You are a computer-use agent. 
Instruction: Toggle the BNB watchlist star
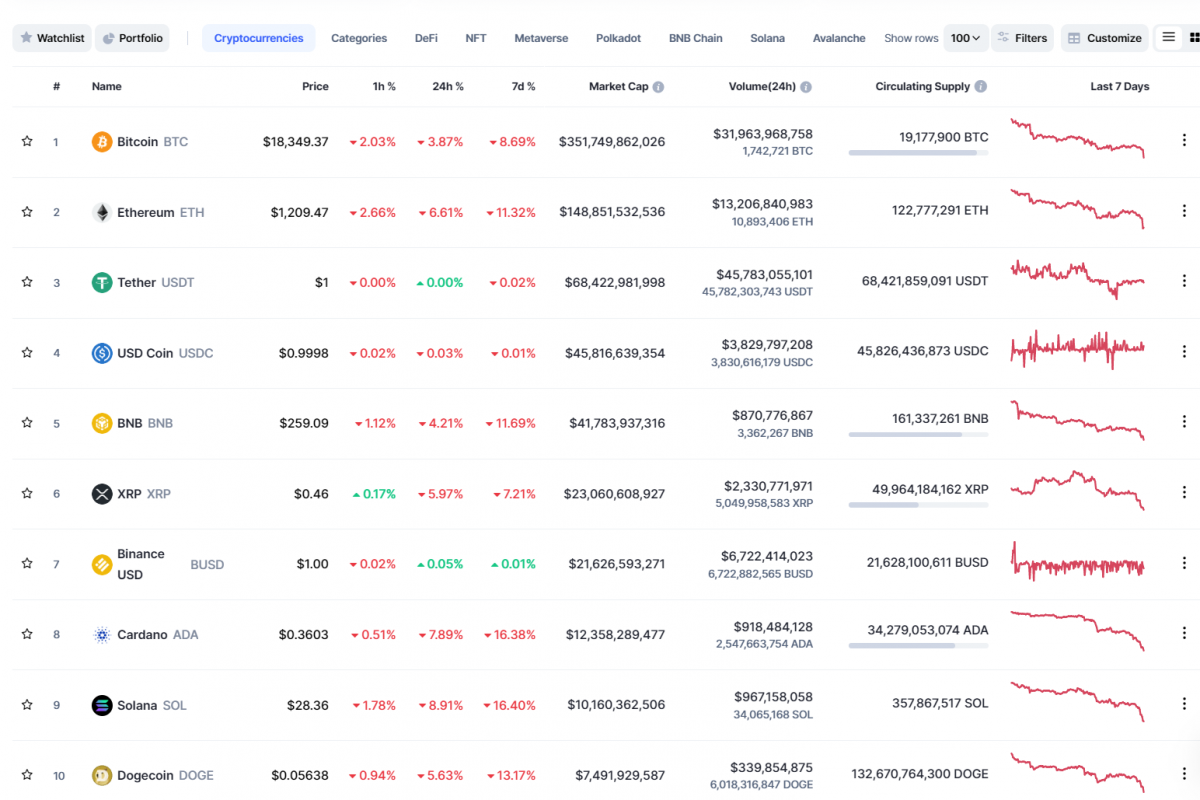tap(27, 423)
